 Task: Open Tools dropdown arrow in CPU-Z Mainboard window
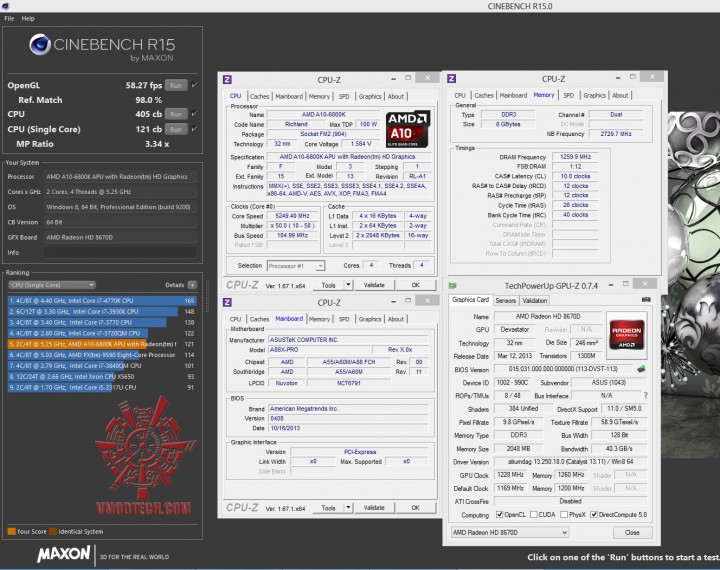click(x=348, y=508)
